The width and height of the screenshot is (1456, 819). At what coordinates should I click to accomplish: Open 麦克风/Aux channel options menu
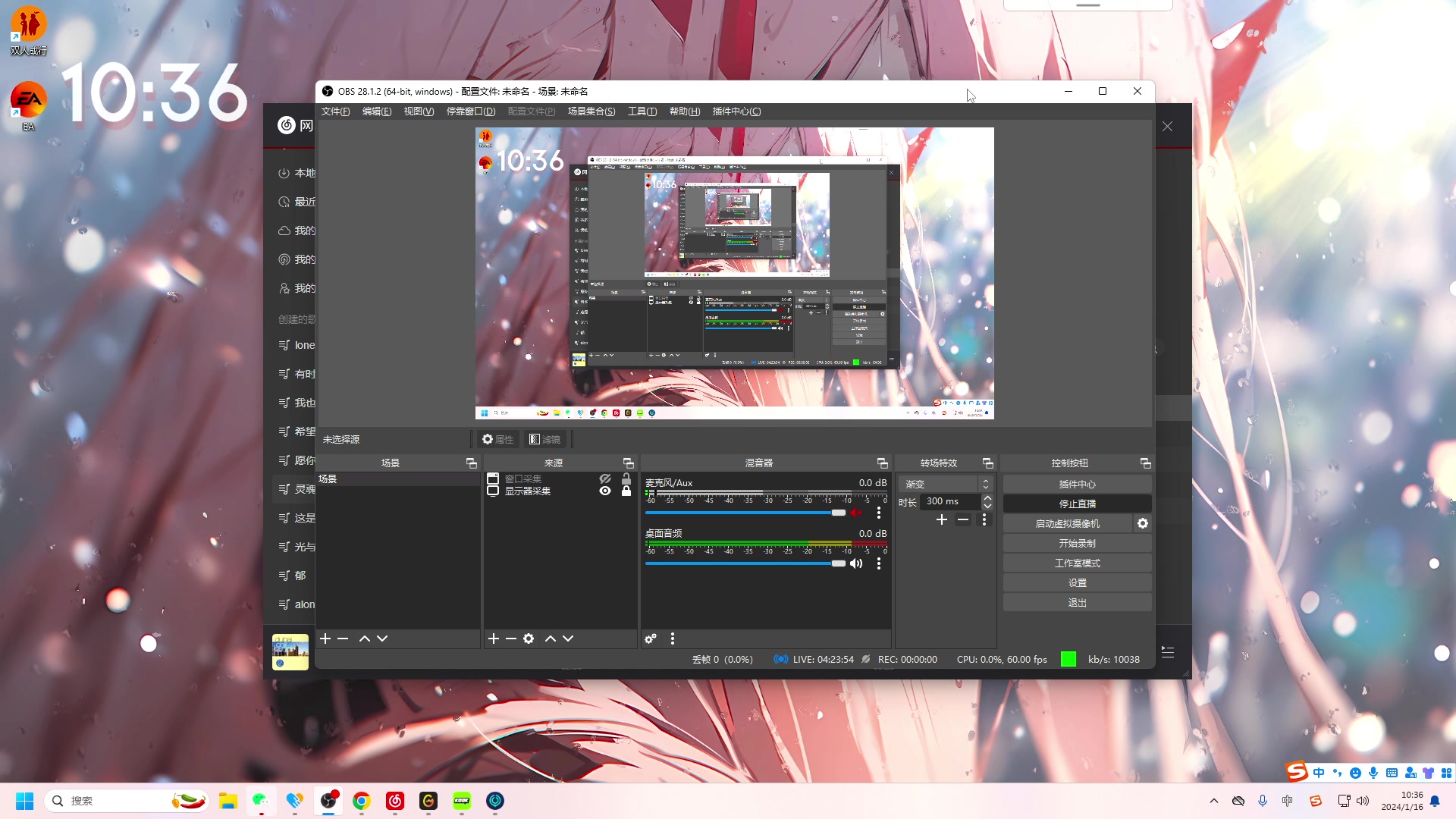pos(879,513)
